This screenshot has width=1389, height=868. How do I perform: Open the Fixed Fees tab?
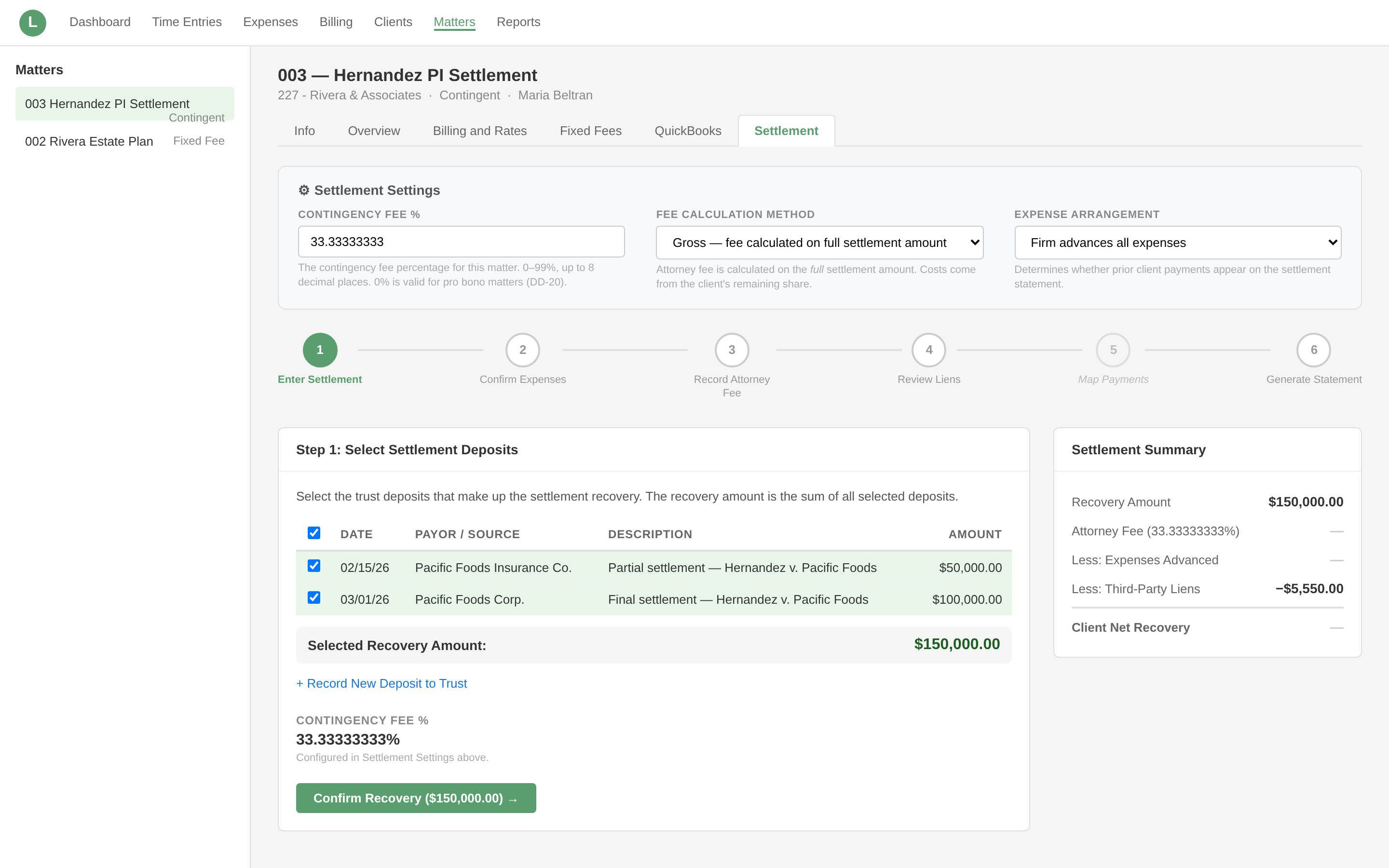click(591, 131)
